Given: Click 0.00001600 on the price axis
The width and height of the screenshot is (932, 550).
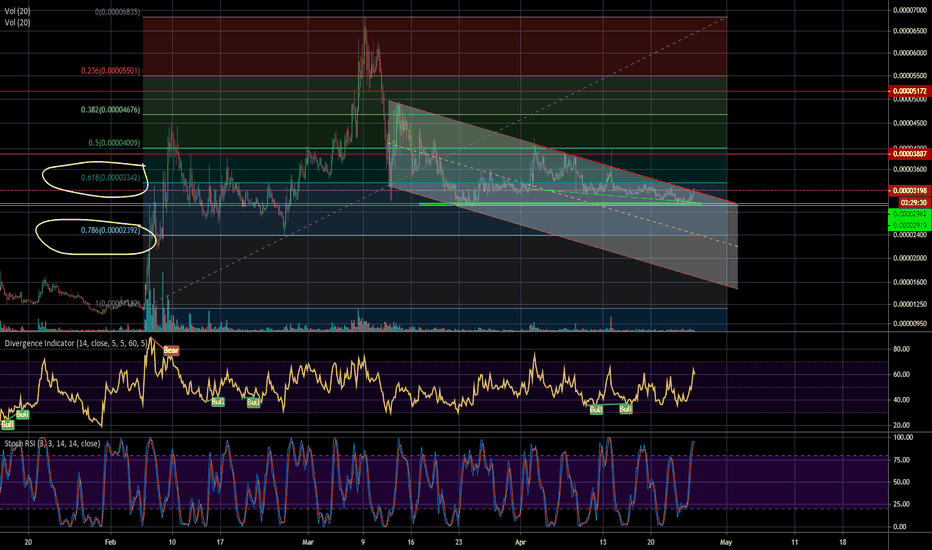Looking at the screenshot, I should (x=909, y=282).
